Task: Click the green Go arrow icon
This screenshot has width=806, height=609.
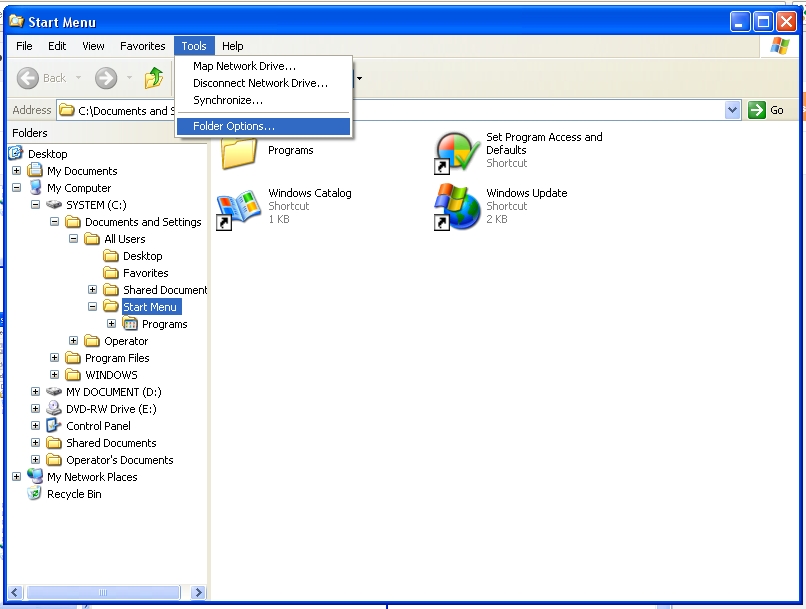Action: tap(757, 110)
